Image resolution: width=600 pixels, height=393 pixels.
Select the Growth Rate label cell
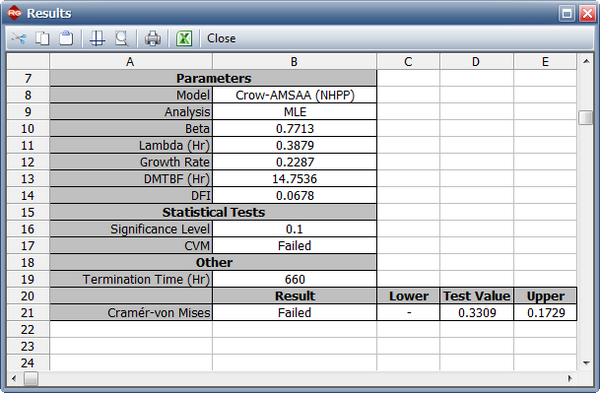pyautogui.click(x=131, y=162)
